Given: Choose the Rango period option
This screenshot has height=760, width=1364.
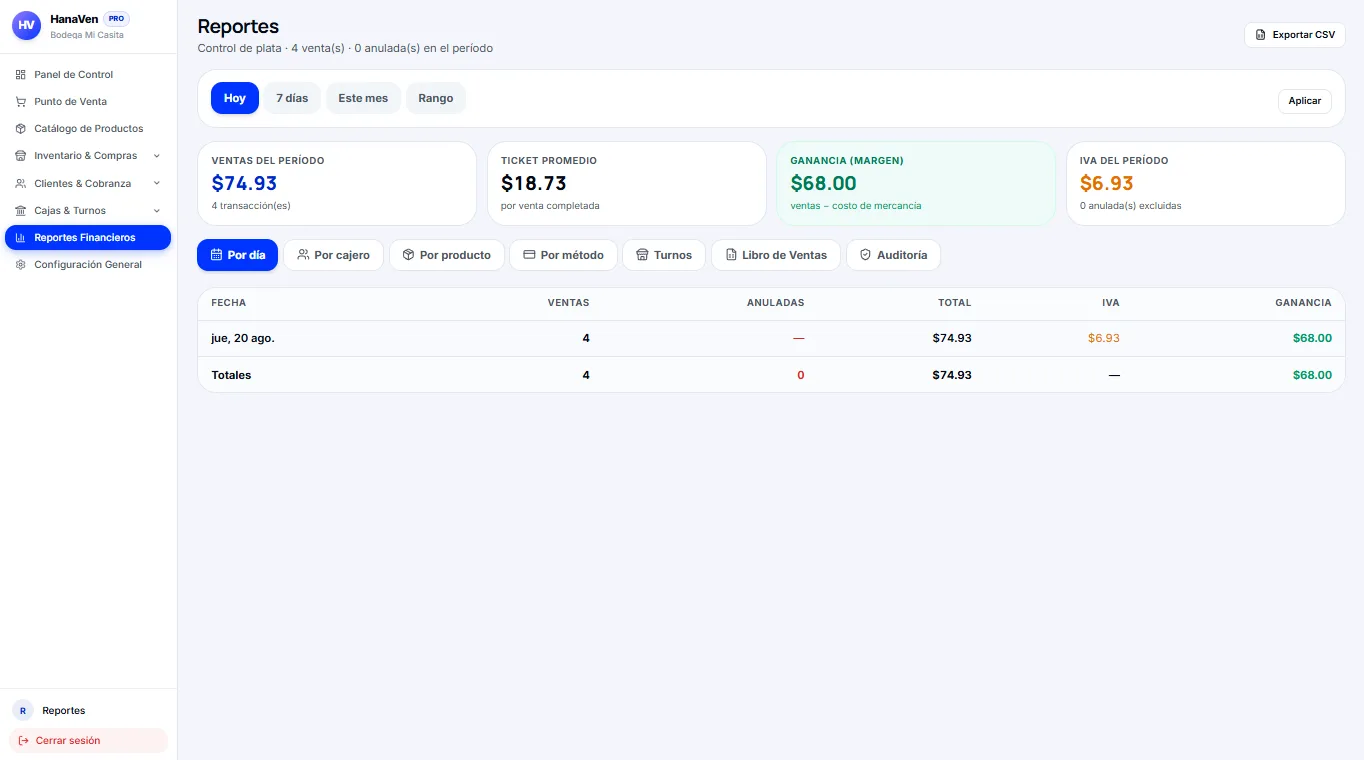Looking at the screenshot, I should (x=436, y=98).
